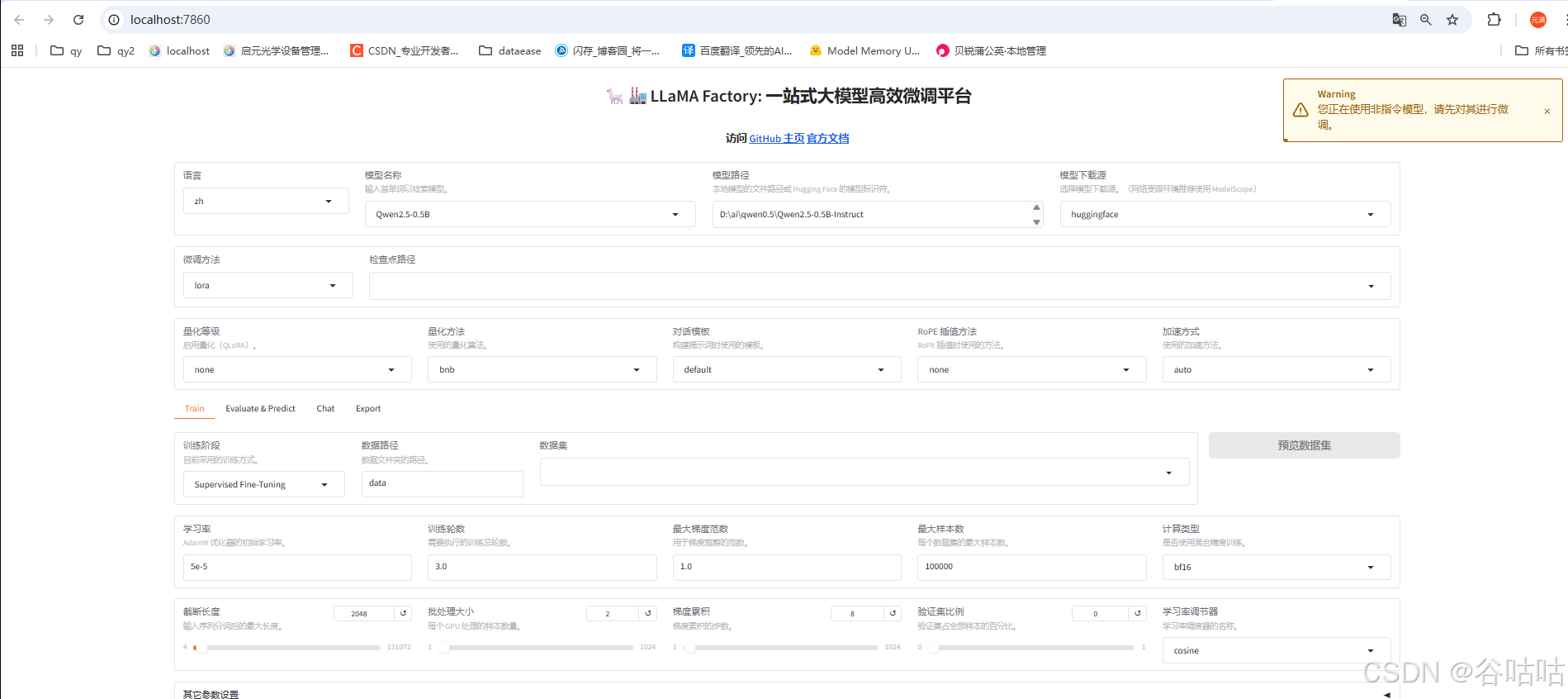Switch to the Export tab
The height and width of the screenshot is (699, 1568).
tap(368, 408)
